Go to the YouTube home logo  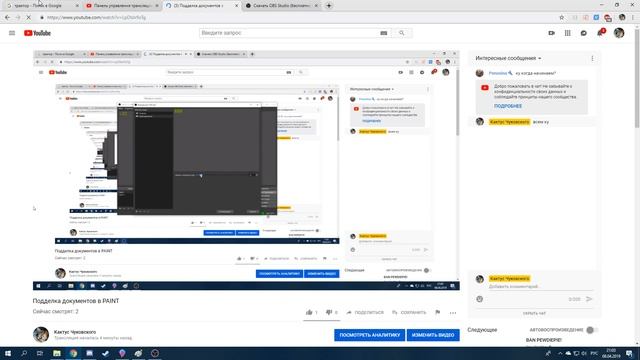[x=37, y=33]
